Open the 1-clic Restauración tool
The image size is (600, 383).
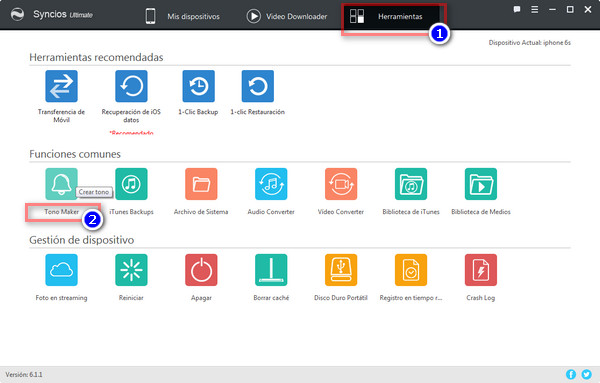[258, 86]
